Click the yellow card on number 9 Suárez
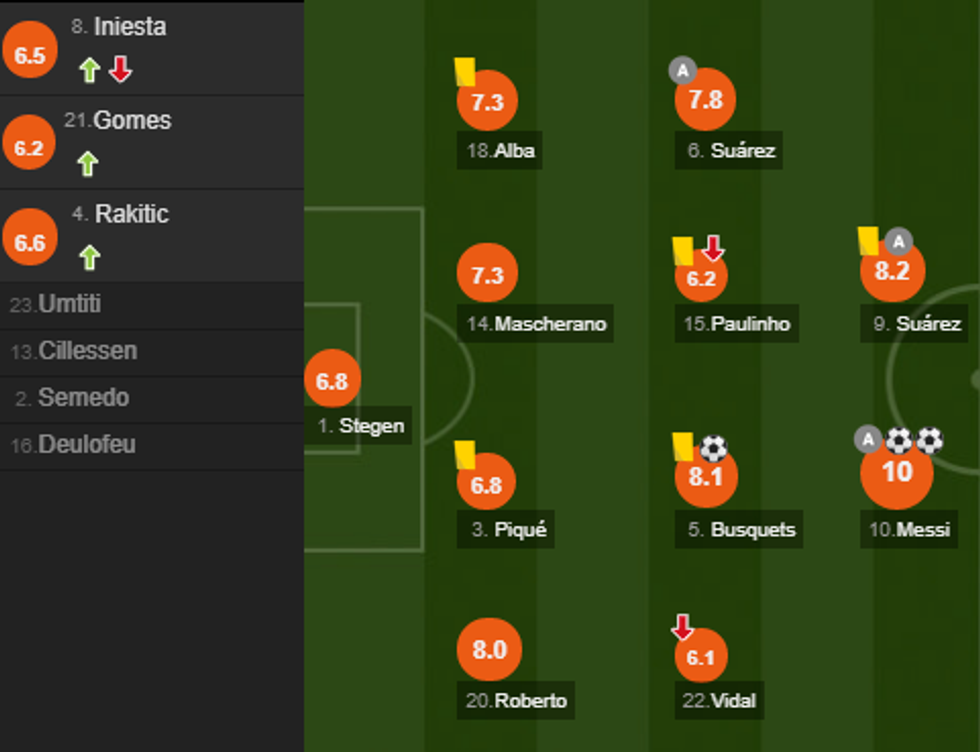Viewport: 980px width, 752px height. point(868,240)
